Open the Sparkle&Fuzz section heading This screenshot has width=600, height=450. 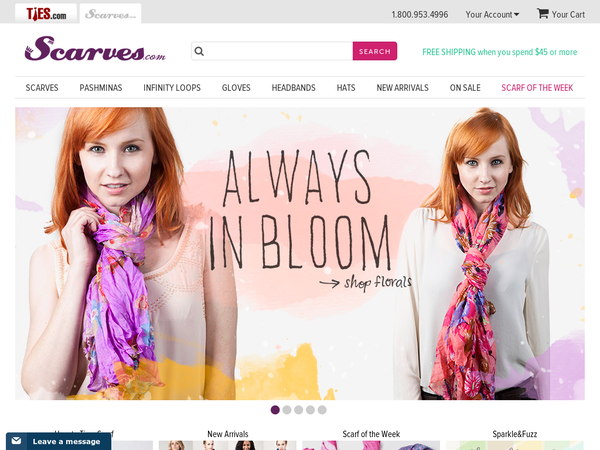point(515,434)
